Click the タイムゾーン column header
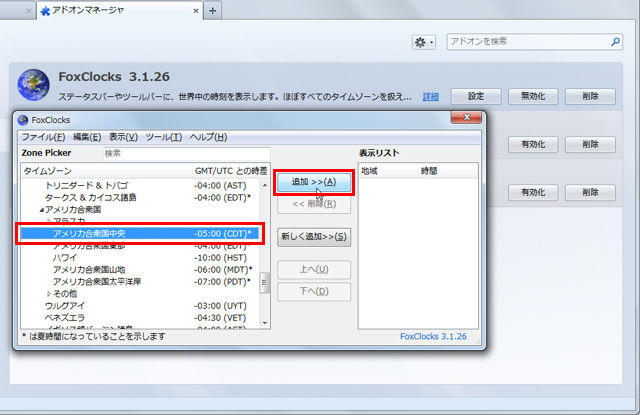 107,171
